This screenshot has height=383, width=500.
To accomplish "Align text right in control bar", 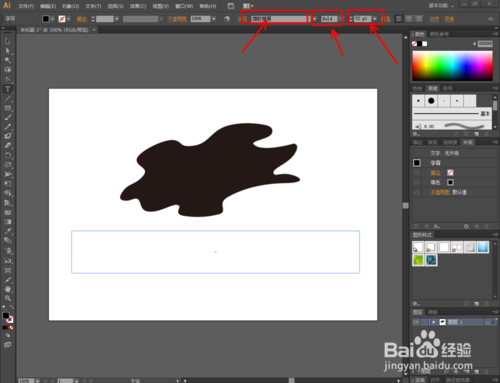I will 419,19.
